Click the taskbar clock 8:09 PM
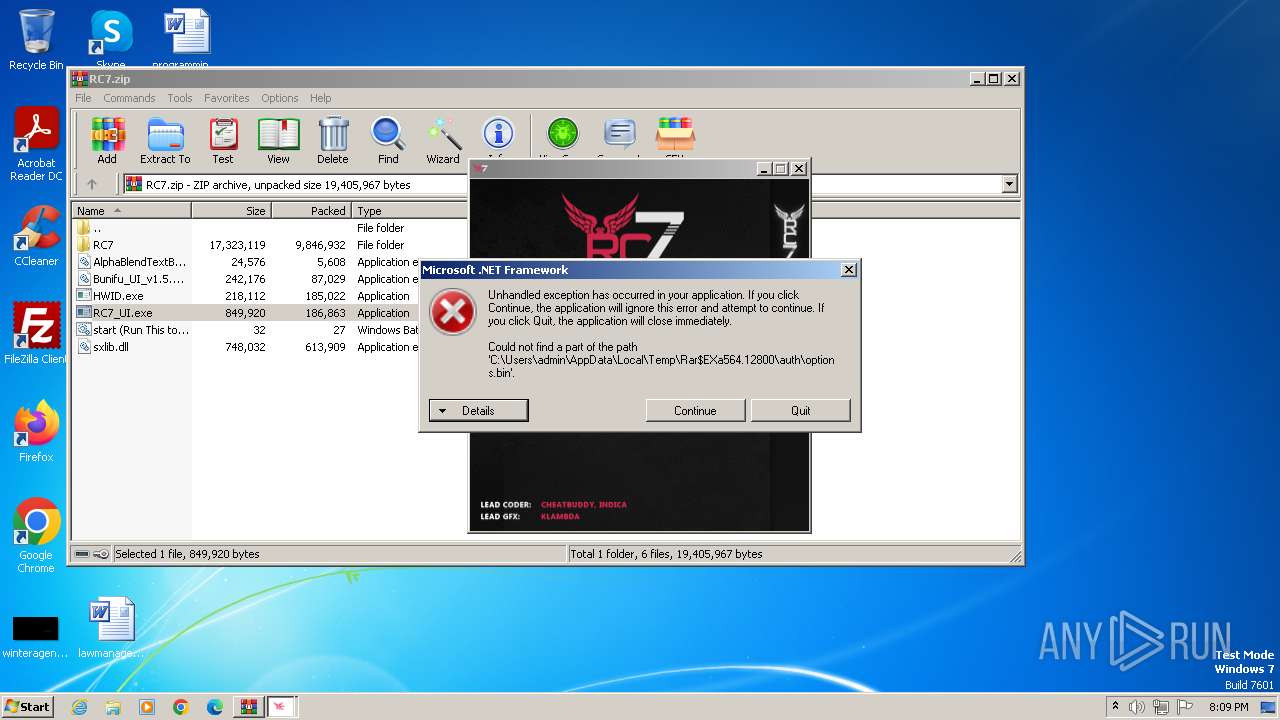Screen dimensions: 1280x720 coord(1228,707)
